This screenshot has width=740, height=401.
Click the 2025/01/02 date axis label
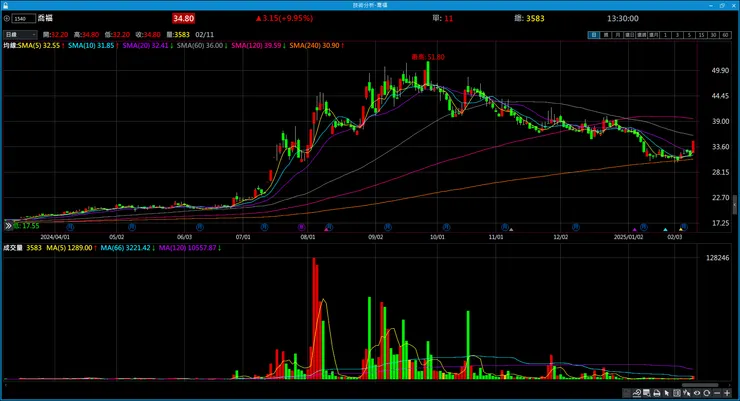click(x=628, y=237)
